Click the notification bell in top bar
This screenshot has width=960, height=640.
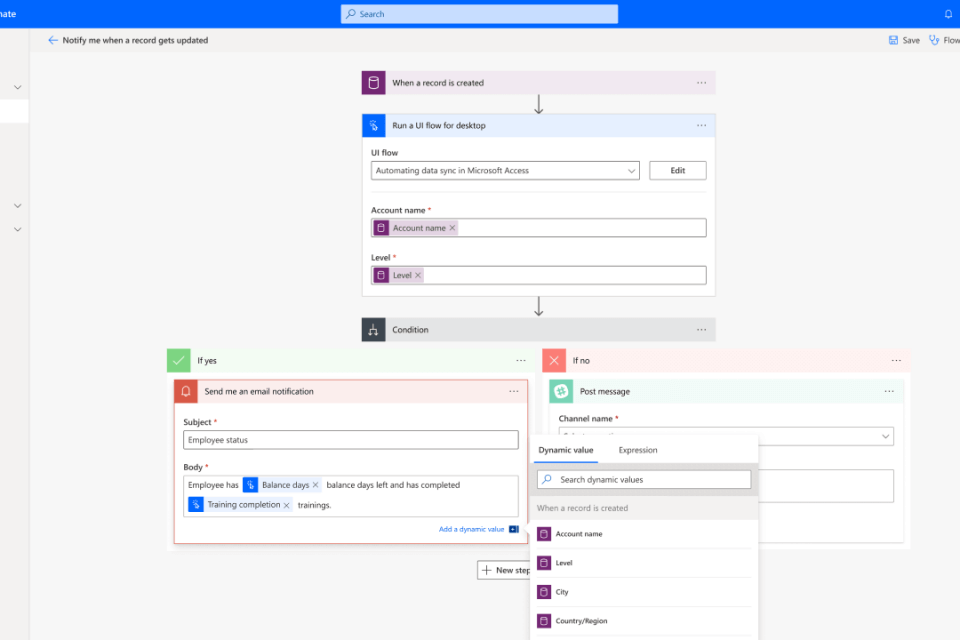pyautogui.click(x=948, y=14)
